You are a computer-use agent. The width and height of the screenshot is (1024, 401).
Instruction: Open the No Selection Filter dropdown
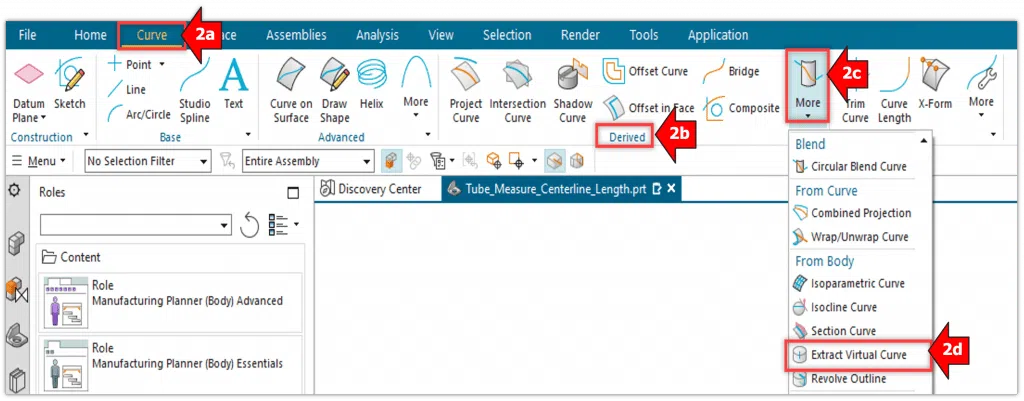[148, 161]
